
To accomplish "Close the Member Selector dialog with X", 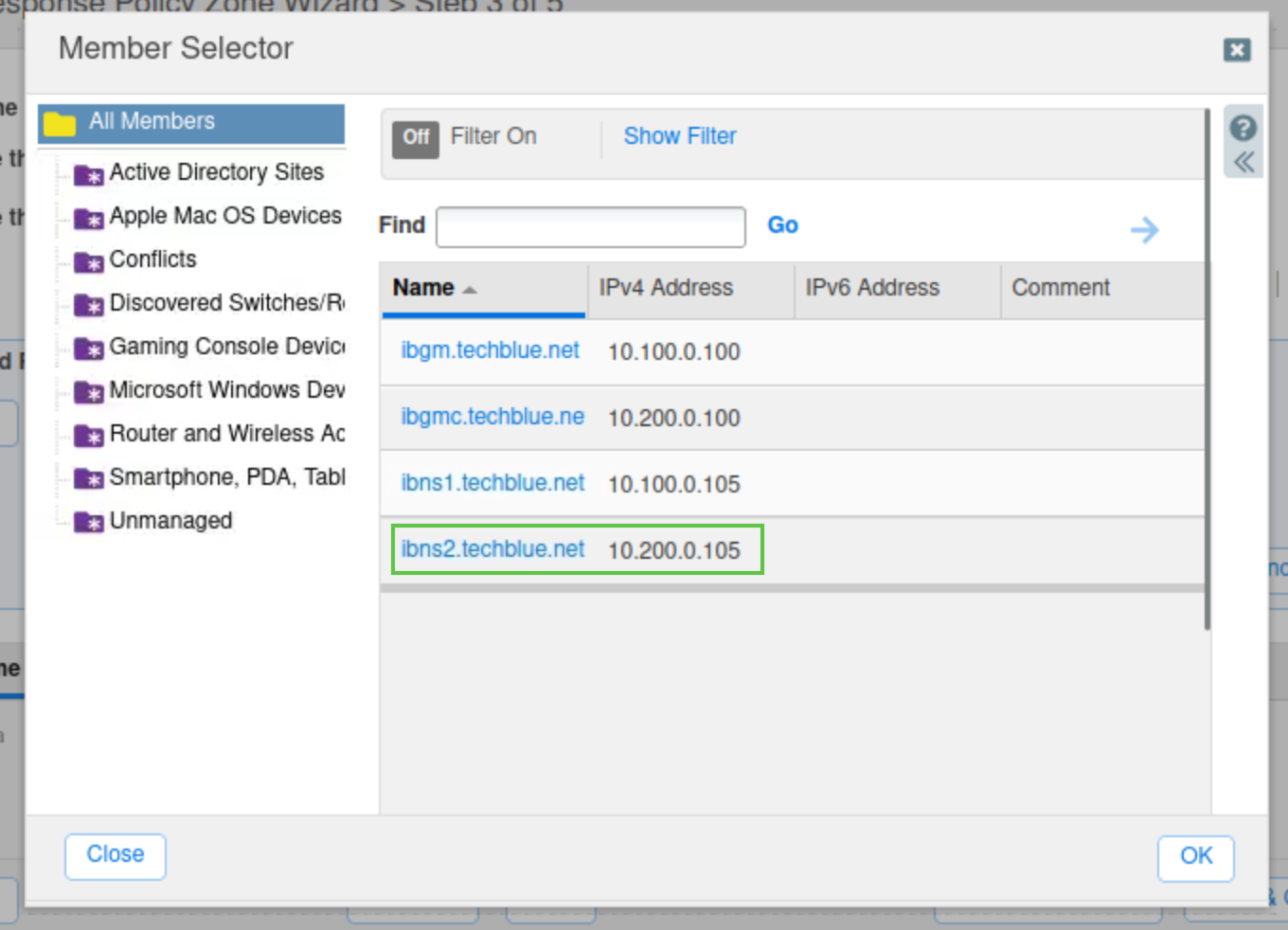I will 1236,50.
